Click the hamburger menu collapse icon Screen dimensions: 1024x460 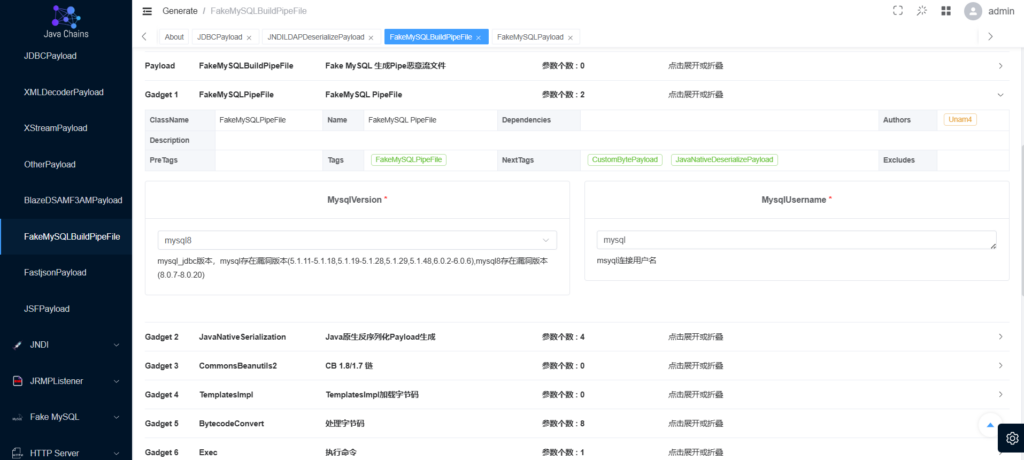click(x=147, y=11)
